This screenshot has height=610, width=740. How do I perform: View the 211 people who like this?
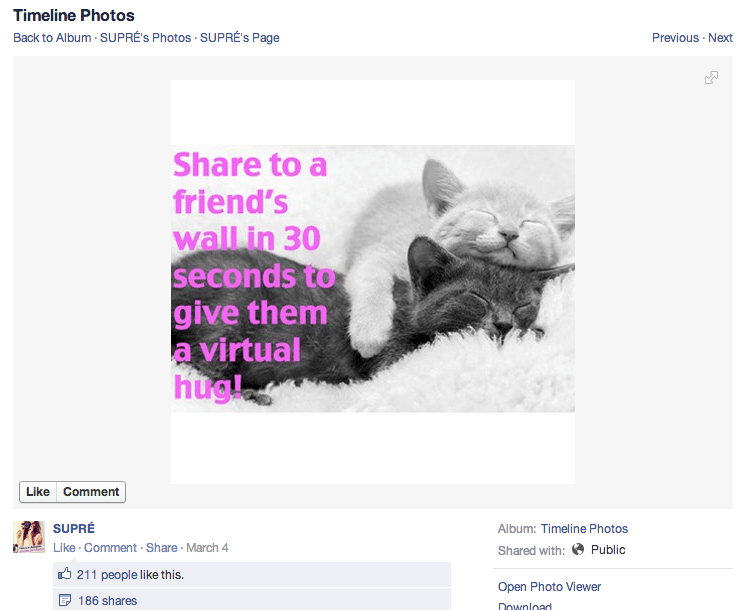(x=130, y=575)
